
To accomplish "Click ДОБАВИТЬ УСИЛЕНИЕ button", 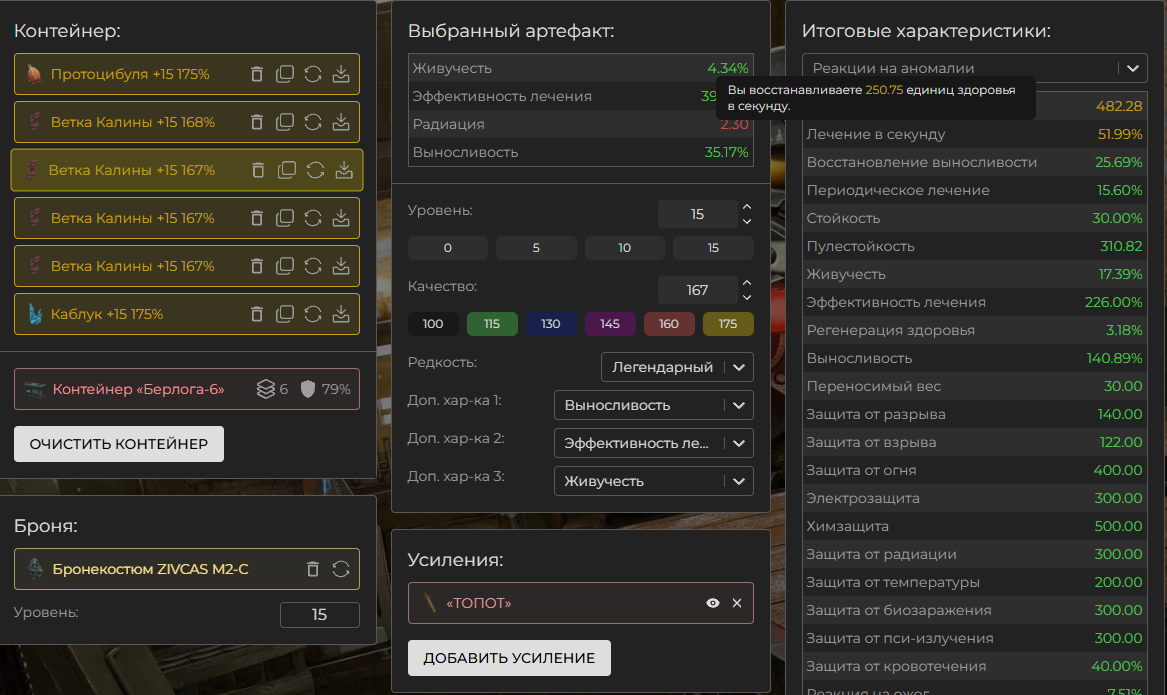I will click(x=509, y=658).
